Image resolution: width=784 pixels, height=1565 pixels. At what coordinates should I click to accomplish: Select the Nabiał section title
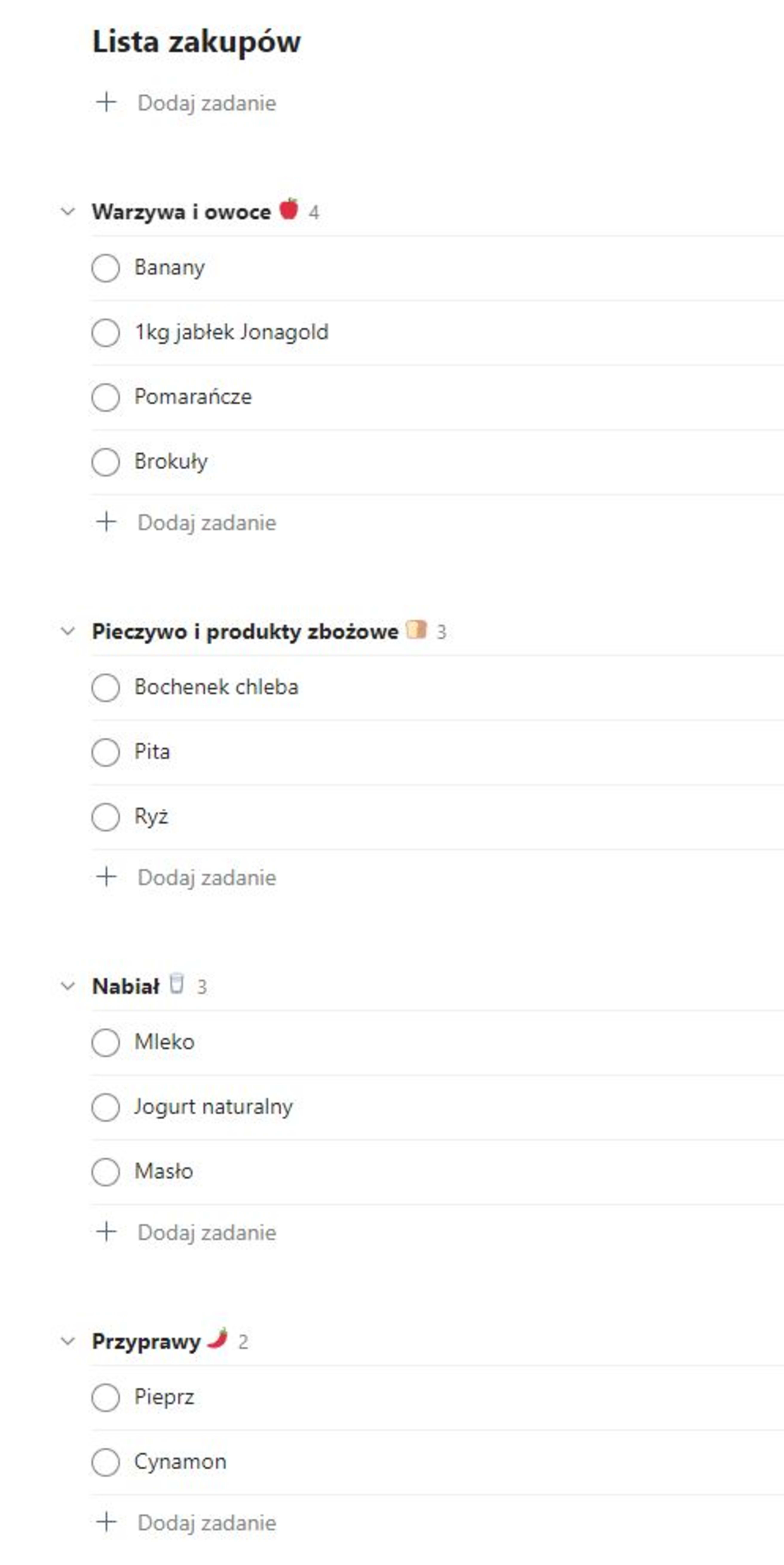point(126,987)
